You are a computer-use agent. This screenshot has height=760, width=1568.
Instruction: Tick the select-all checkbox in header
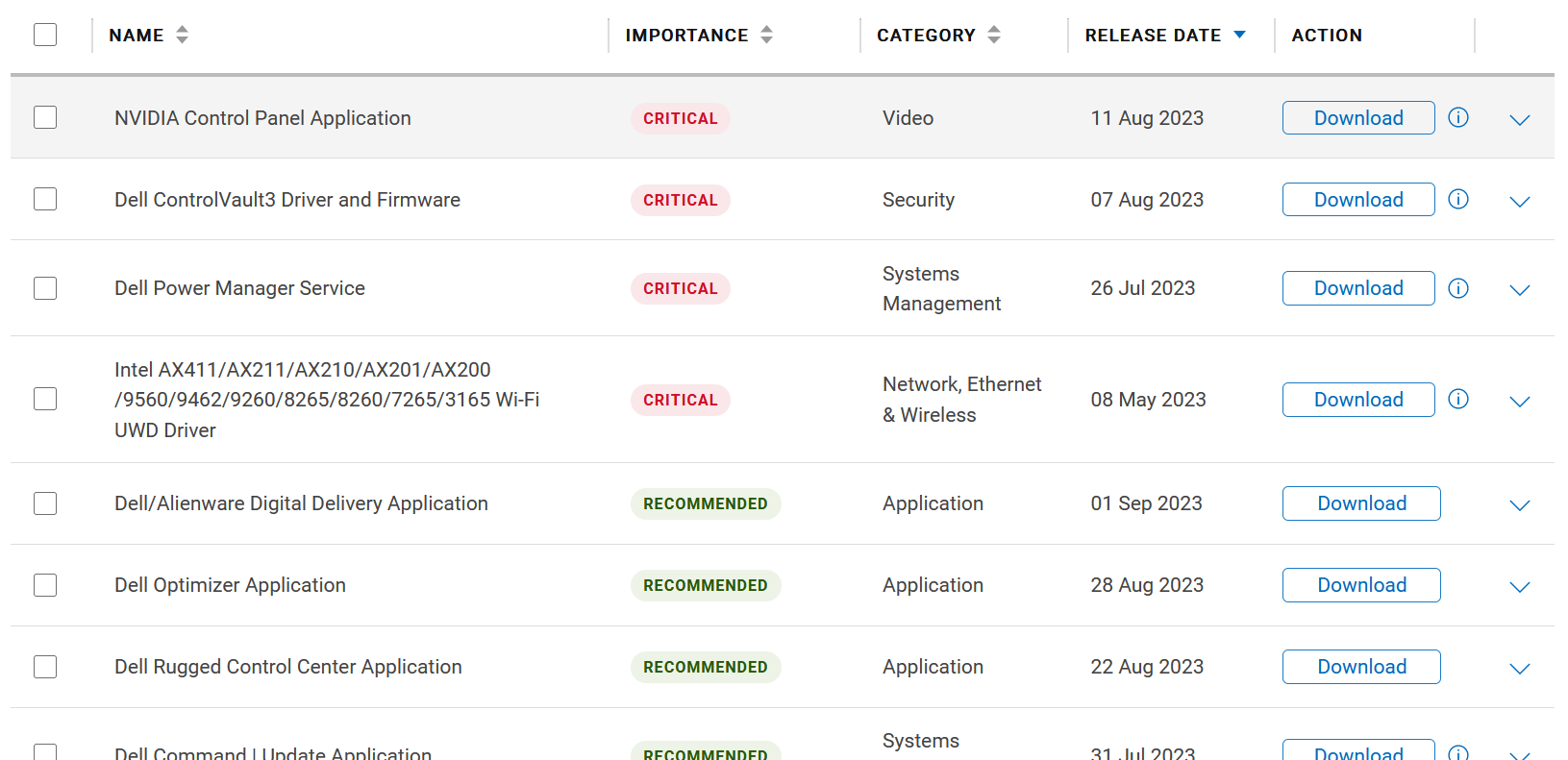(x=45, y=35)
